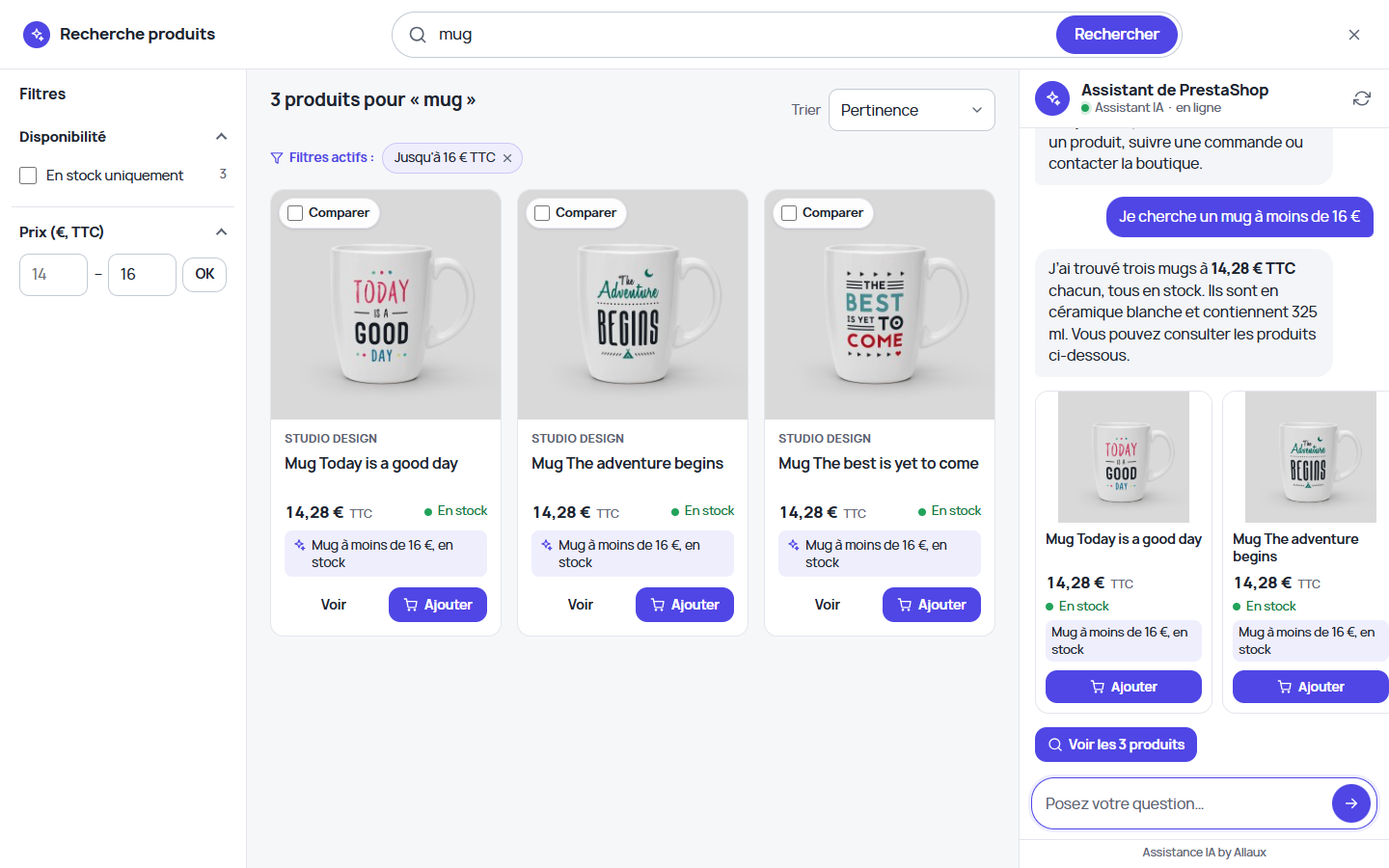View Mug Today is a good day details

click(334, 605)
